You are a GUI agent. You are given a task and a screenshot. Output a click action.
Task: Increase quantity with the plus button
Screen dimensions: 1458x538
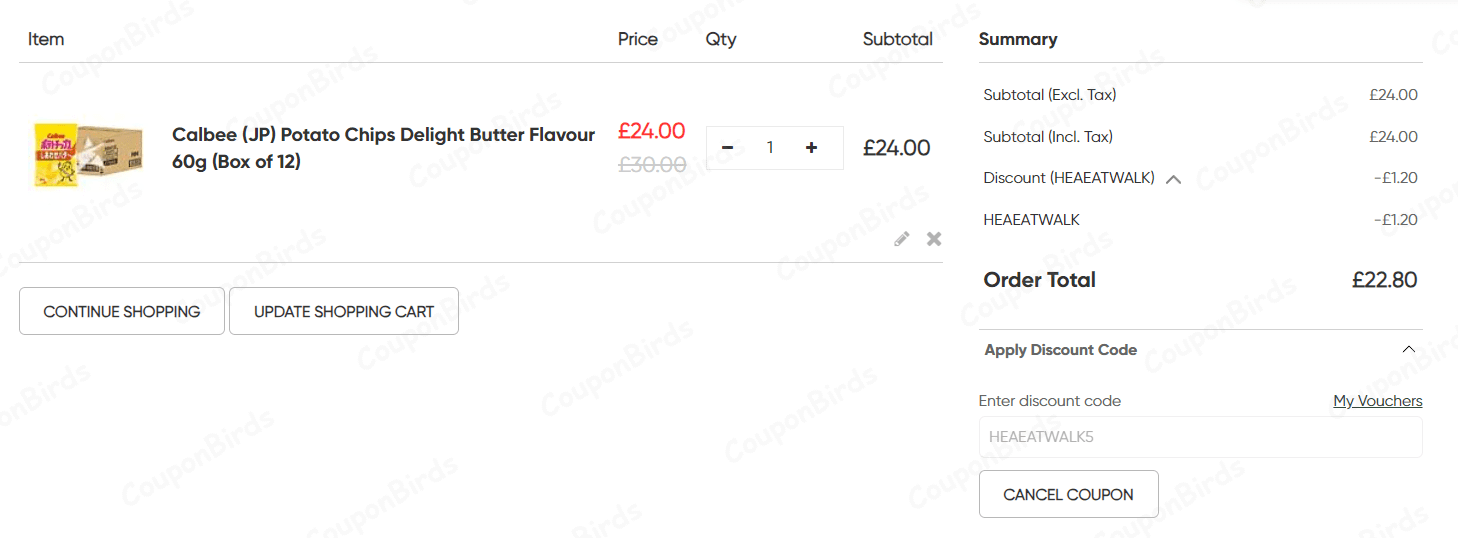click(811, 148)
